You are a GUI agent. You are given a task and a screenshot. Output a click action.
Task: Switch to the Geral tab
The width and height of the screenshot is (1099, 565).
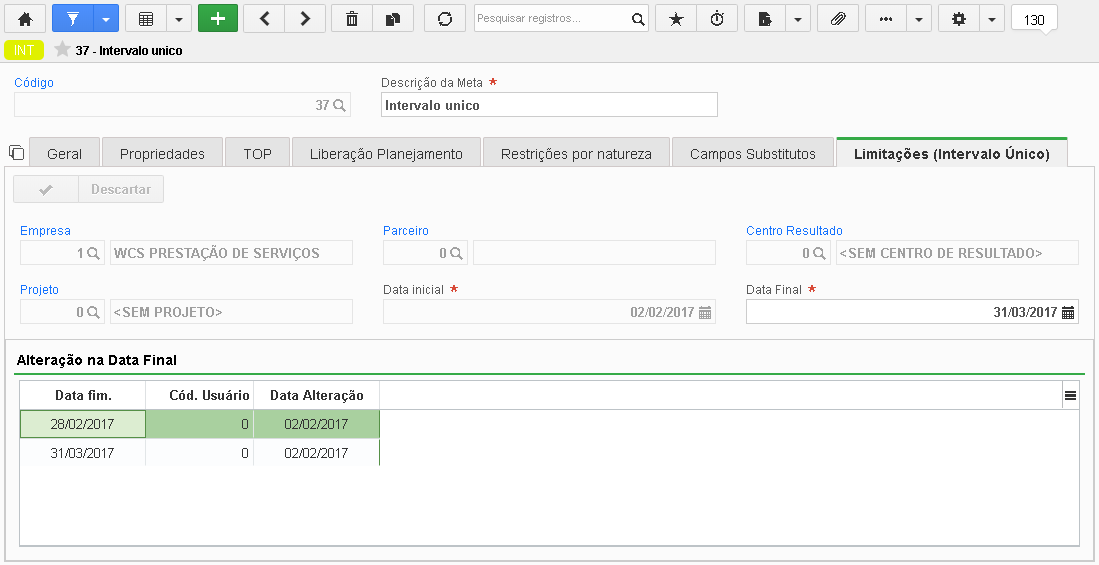[x=64, y=154]
